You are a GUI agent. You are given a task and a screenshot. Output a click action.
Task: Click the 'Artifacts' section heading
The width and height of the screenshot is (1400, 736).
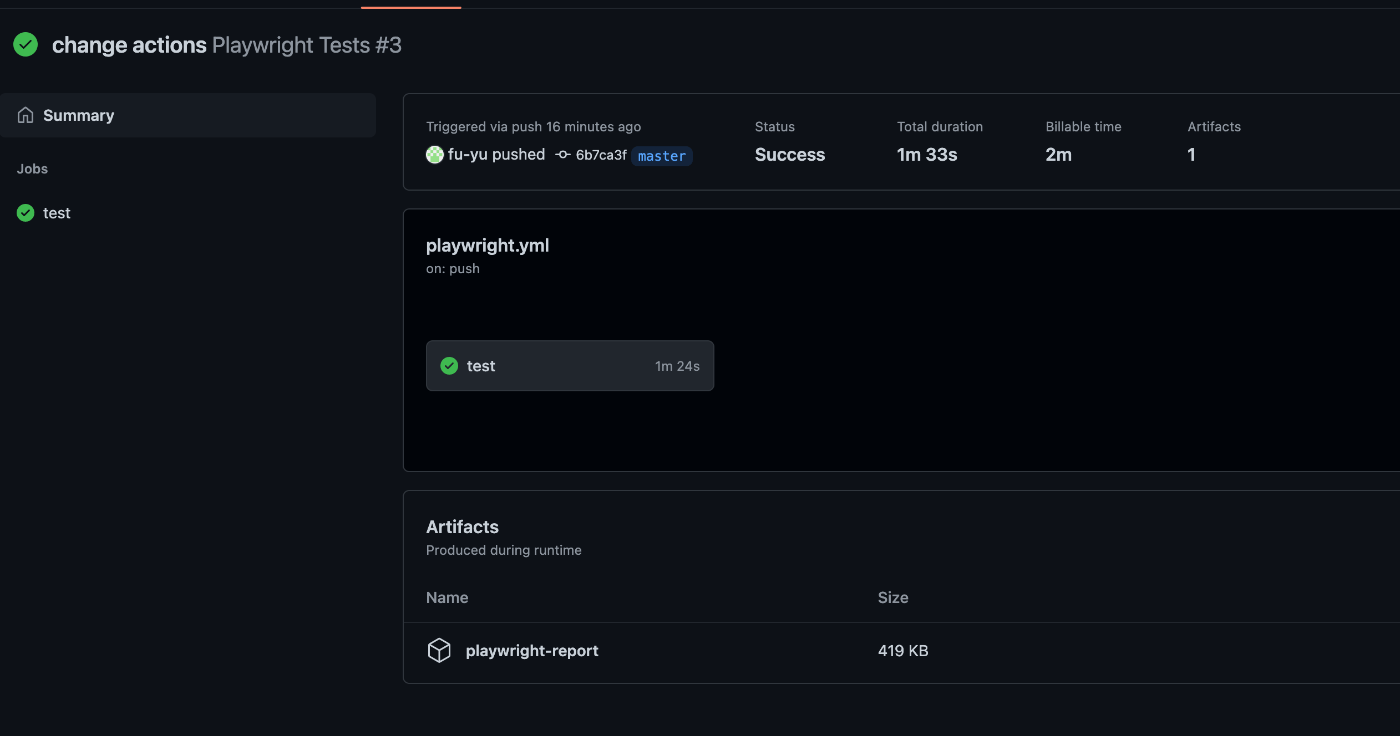(x=462, y=527)
